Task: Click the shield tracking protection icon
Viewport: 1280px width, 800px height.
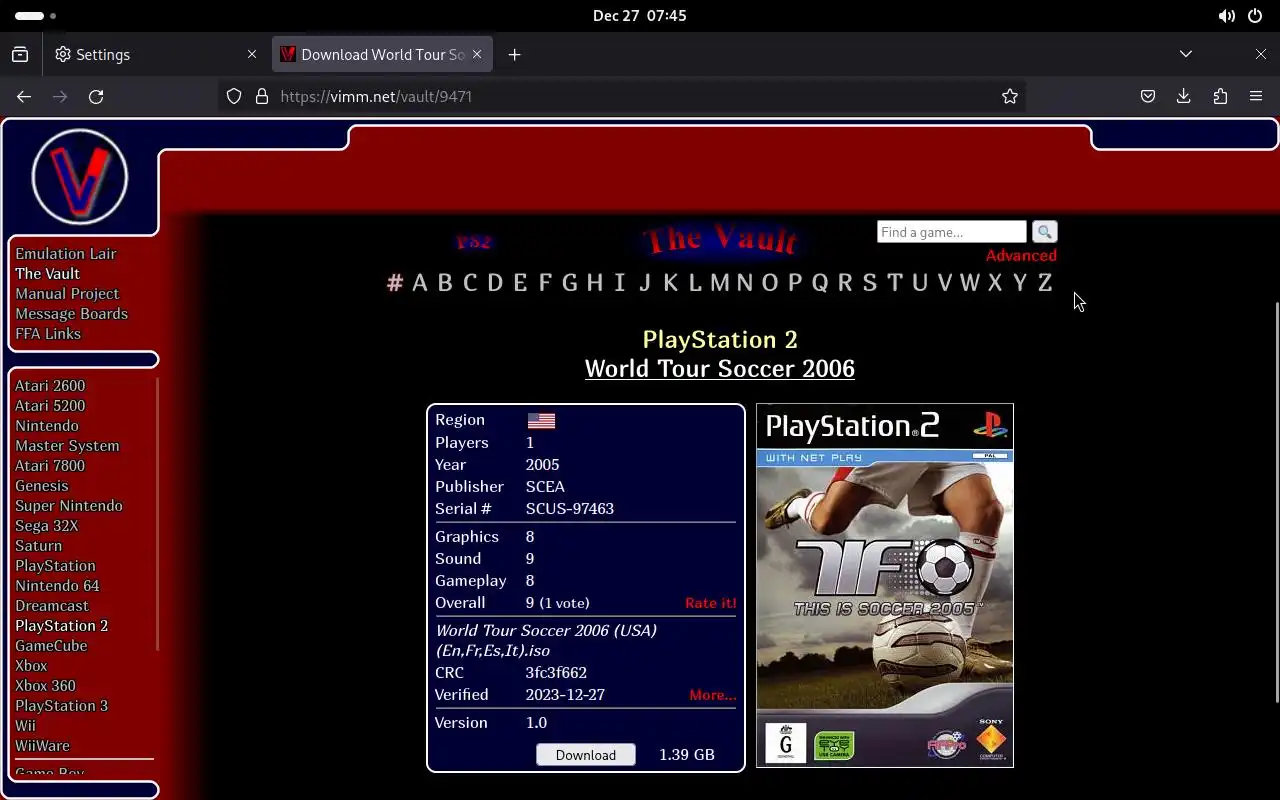Action: [x=234, y=96]
